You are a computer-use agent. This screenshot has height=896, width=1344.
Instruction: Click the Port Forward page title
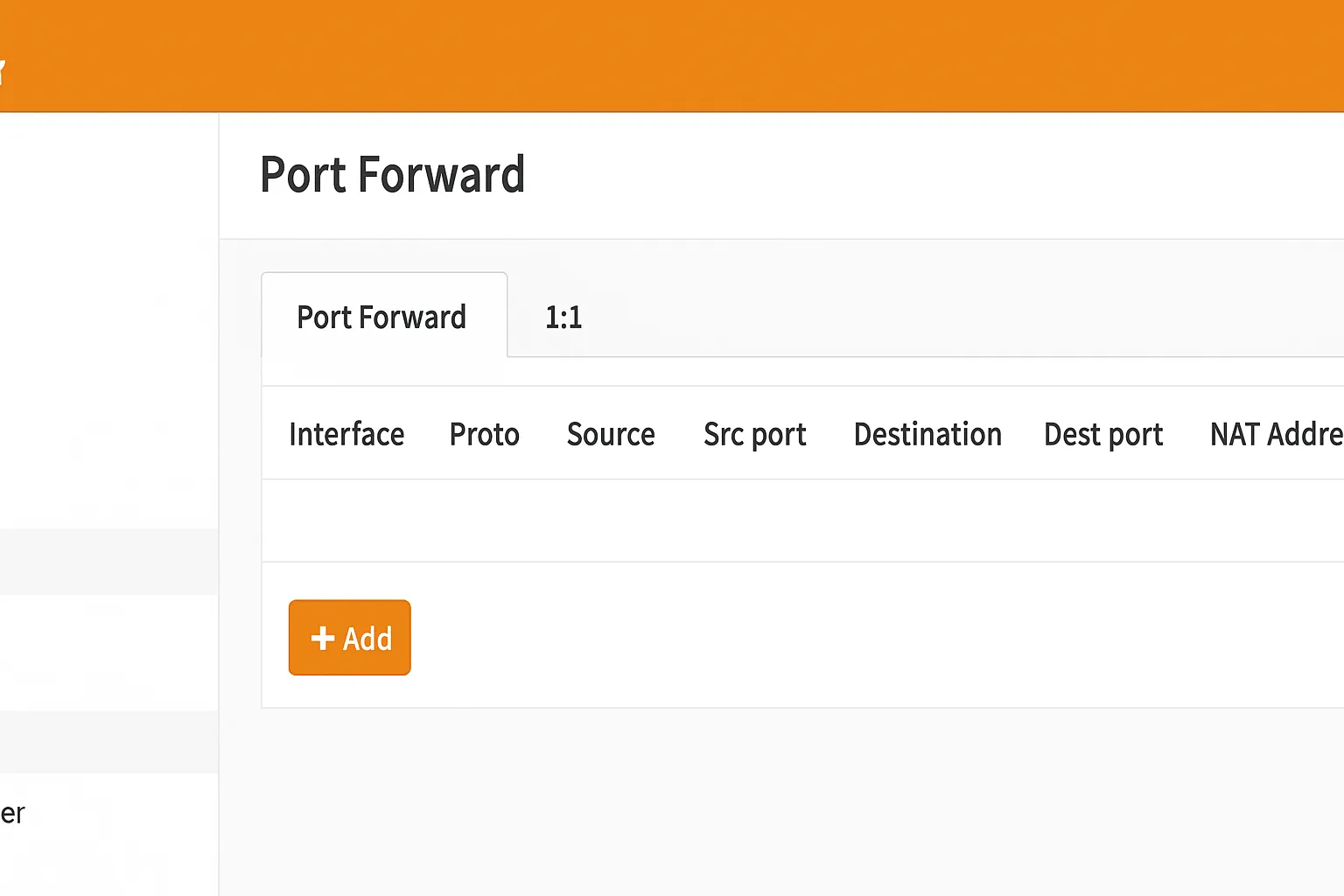[392, 175]
